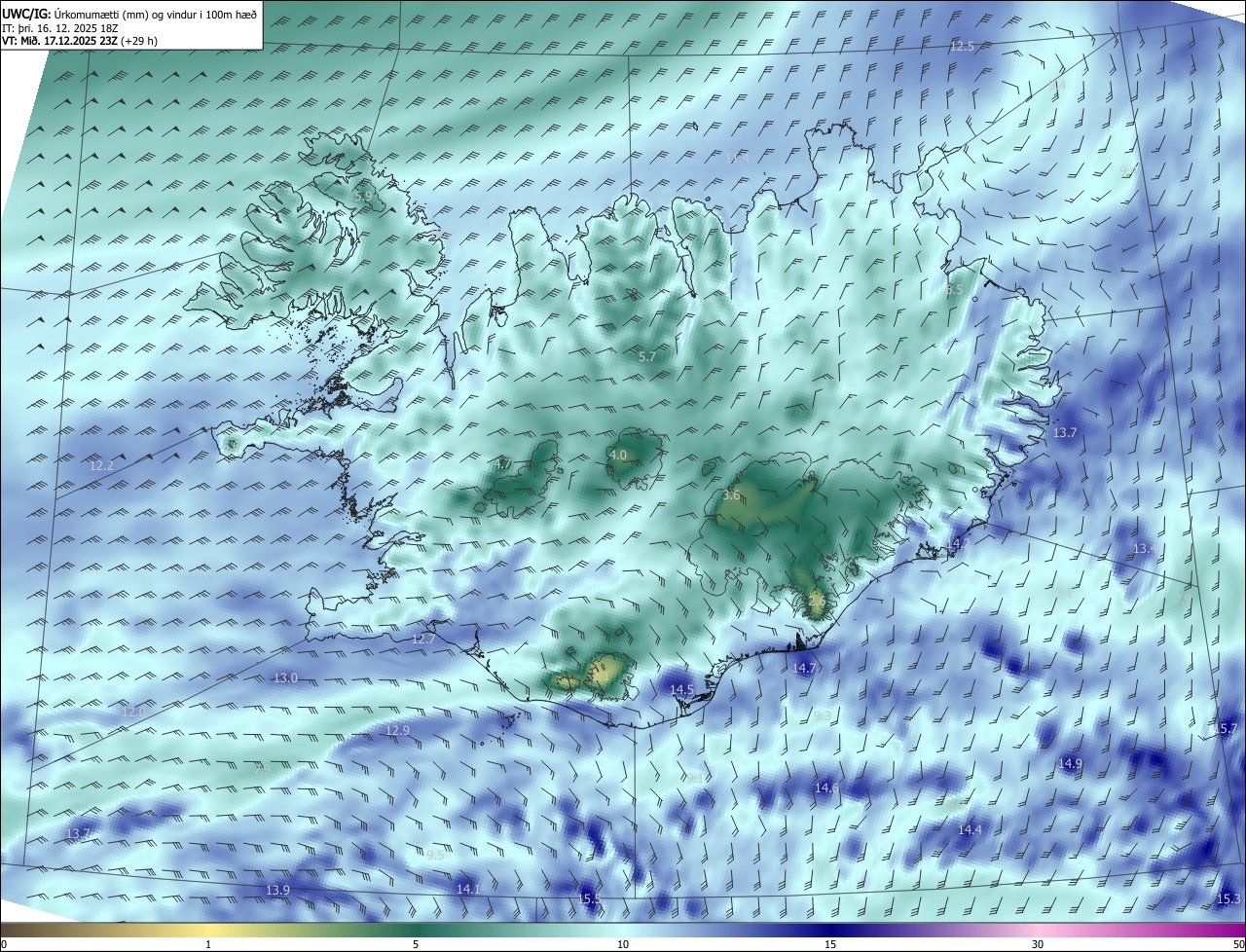Click the '14.7' value near the southeast coast
This screenshot has width=1246, height=952.
coord(804,668)
